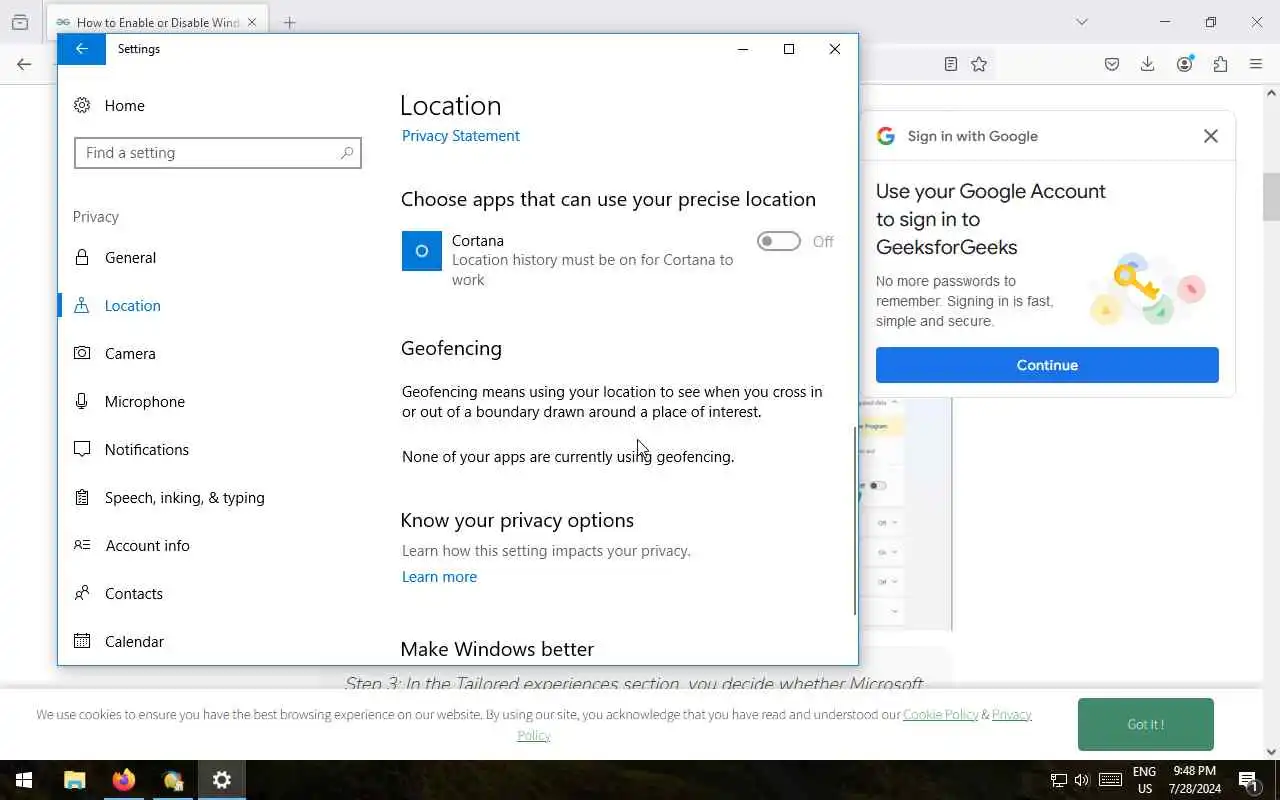Viewport: 1280px width, 800px height.
Task: Click the General lock icon
Action: [82, 257]
